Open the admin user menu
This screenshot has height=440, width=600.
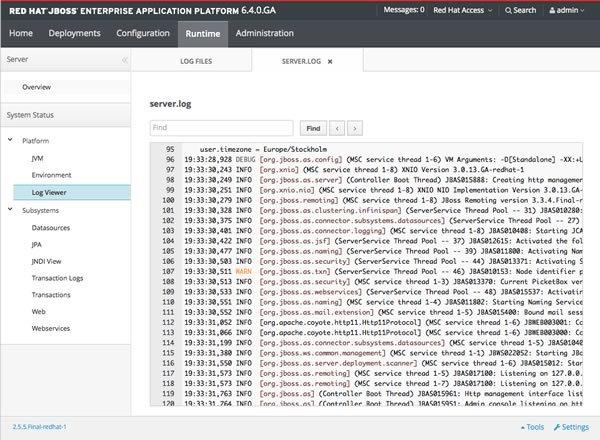click(x=571, y=10)
